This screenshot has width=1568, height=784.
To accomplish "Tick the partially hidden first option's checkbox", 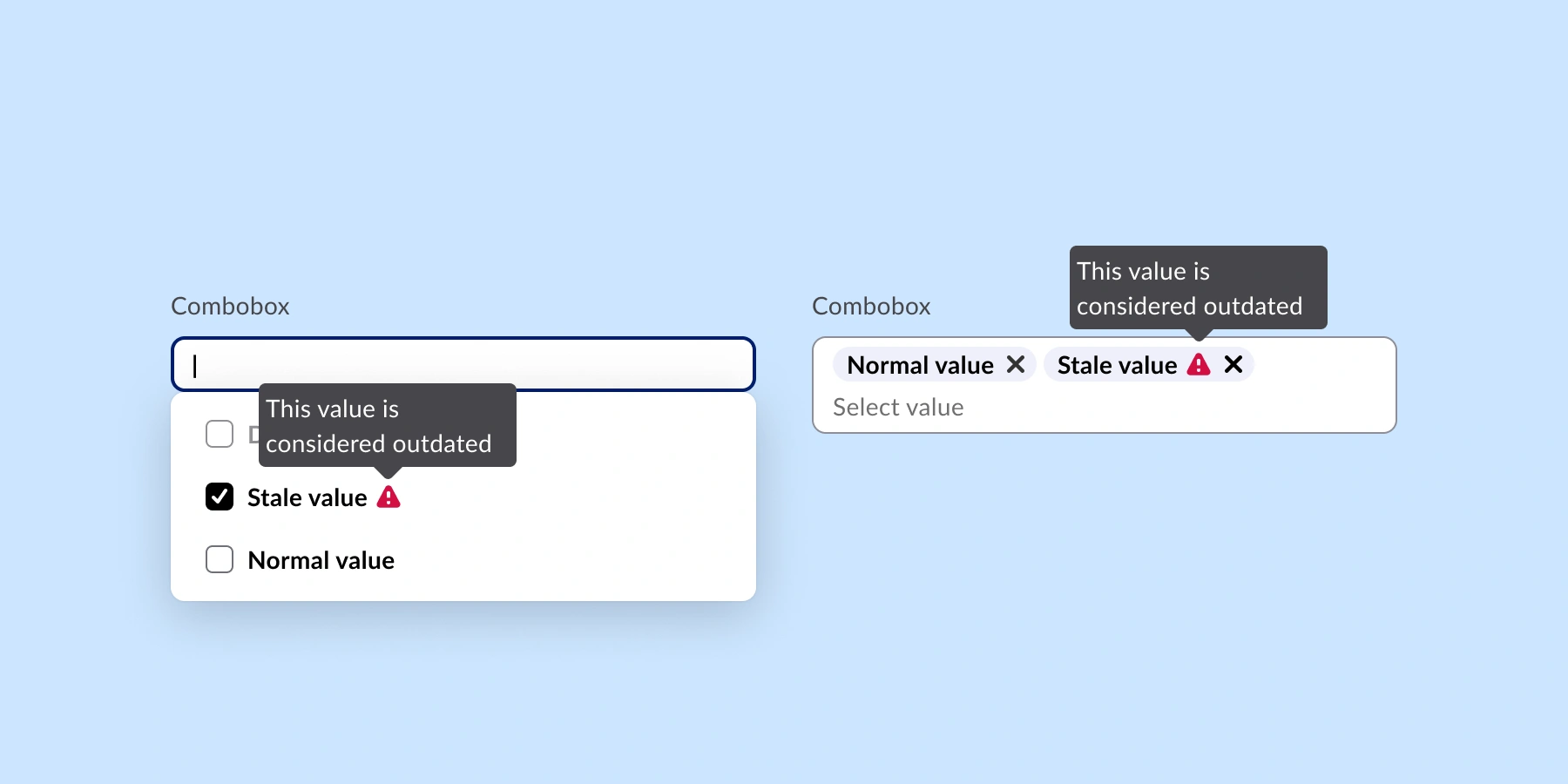I will tap(220, 434).
